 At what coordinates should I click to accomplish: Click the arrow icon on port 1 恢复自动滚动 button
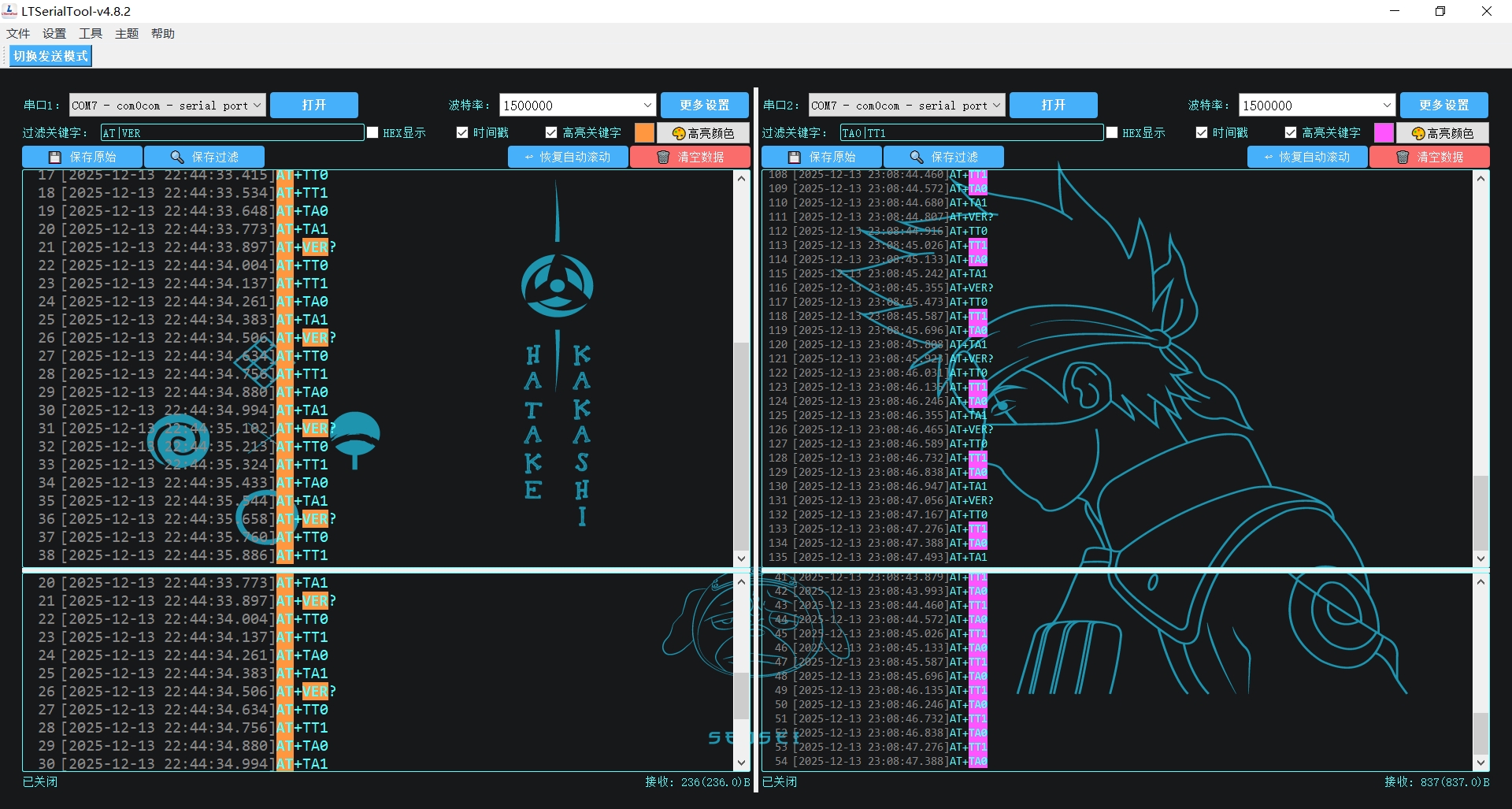(529, 158)
